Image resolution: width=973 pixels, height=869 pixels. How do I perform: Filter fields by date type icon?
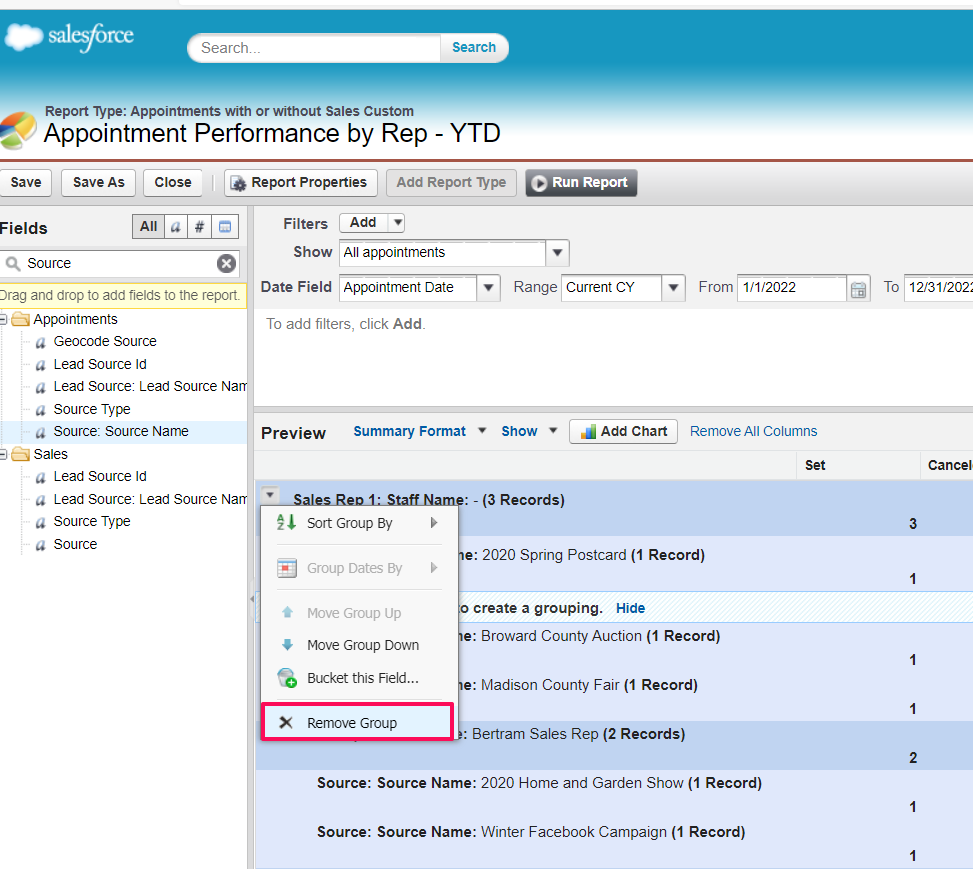pos(225,227)
